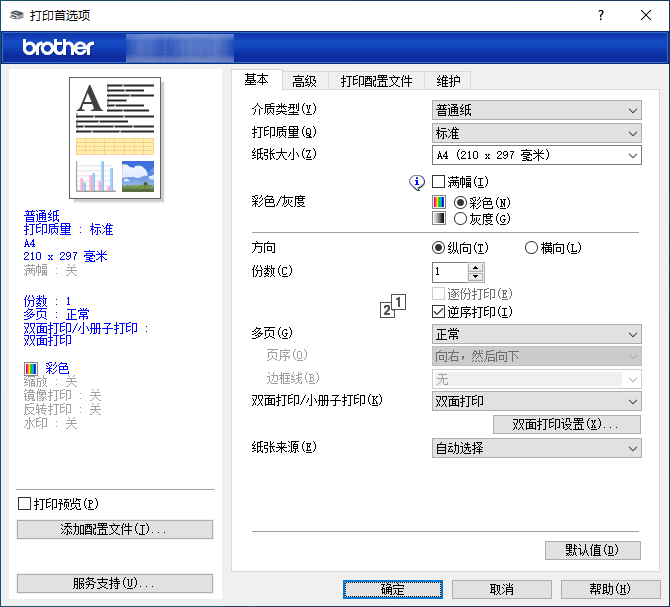Click the brother logo

coord(58,47)
